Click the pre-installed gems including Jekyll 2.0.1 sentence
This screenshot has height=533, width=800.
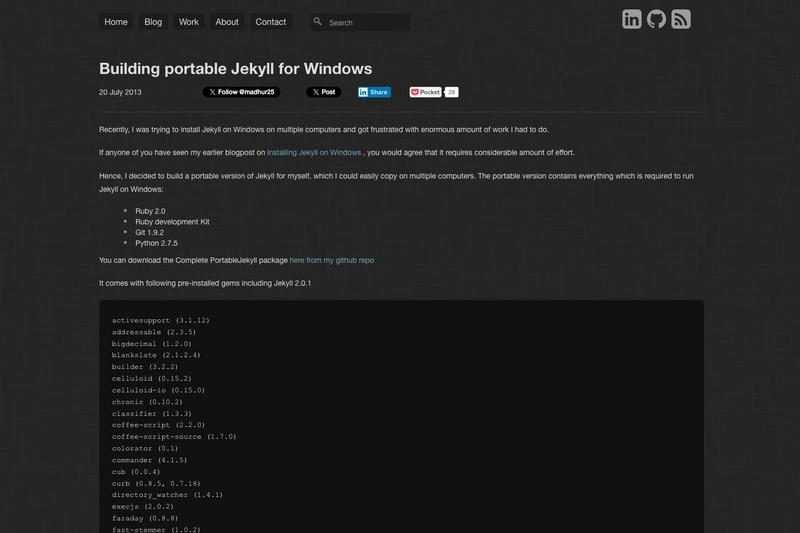click(205, 283)
